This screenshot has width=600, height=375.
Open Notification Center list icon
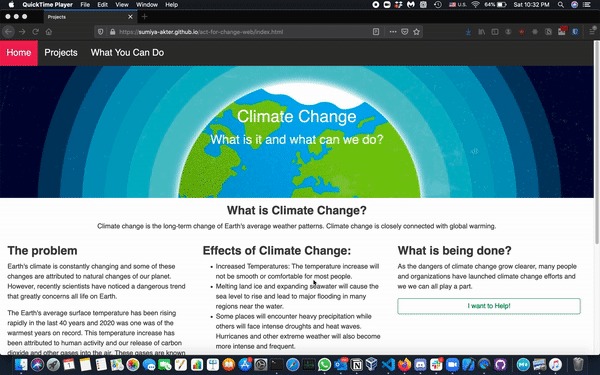(x=587, y=5)
